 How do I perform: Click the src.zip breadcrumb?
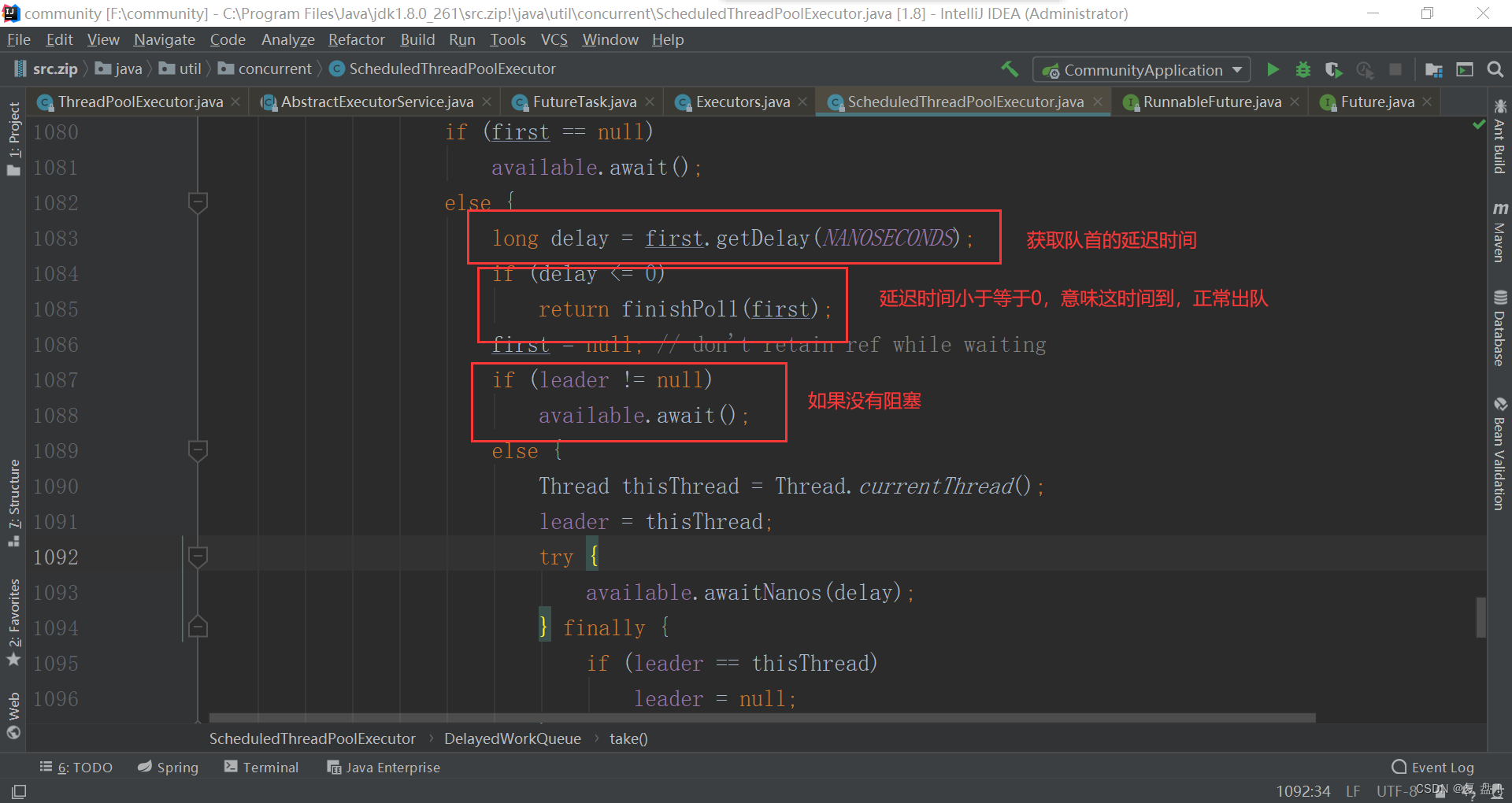click(46, 69)
